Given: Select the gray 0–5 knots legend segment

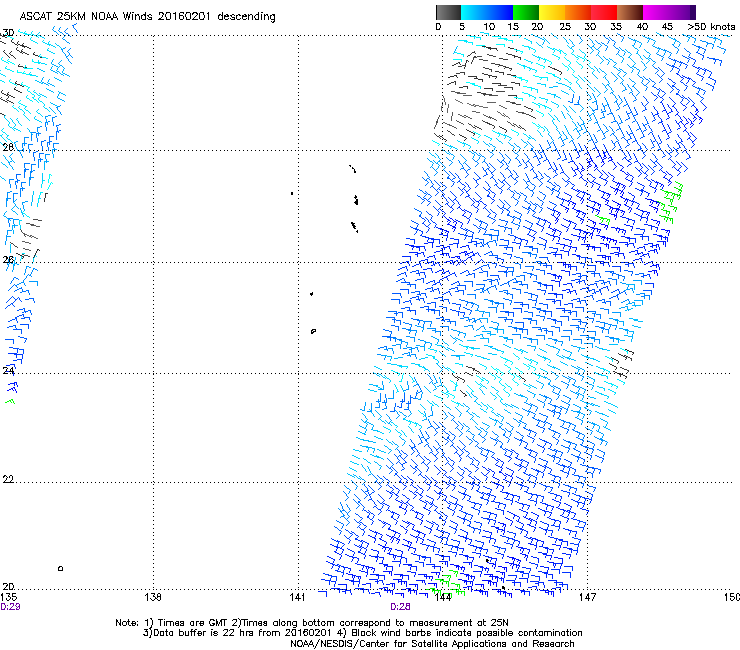Looking at the screenshot, I should [448, 12].
